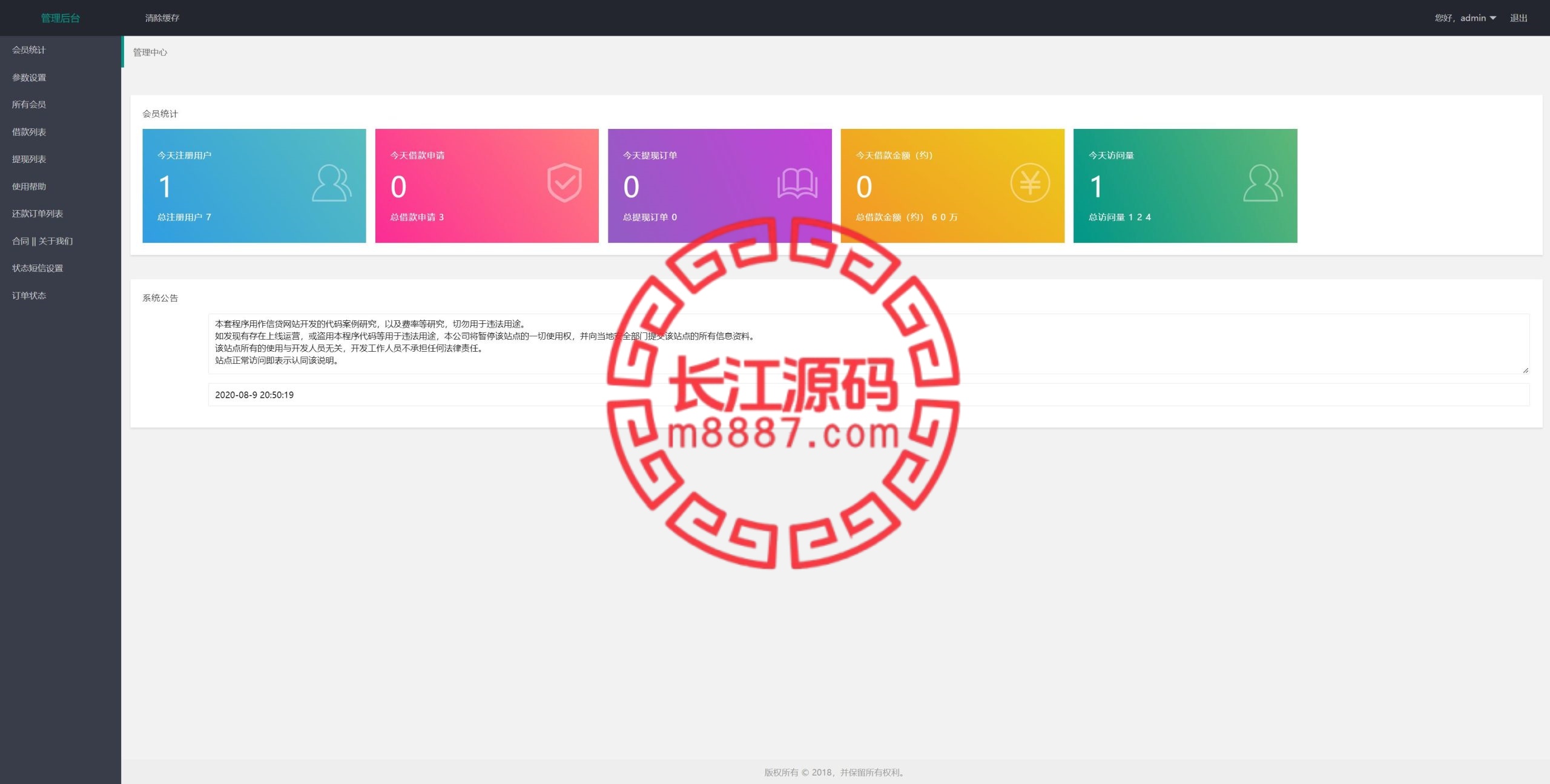Click the 退出 logout link
This screenshot has height=784, width=1550.
coord(1519,18)
